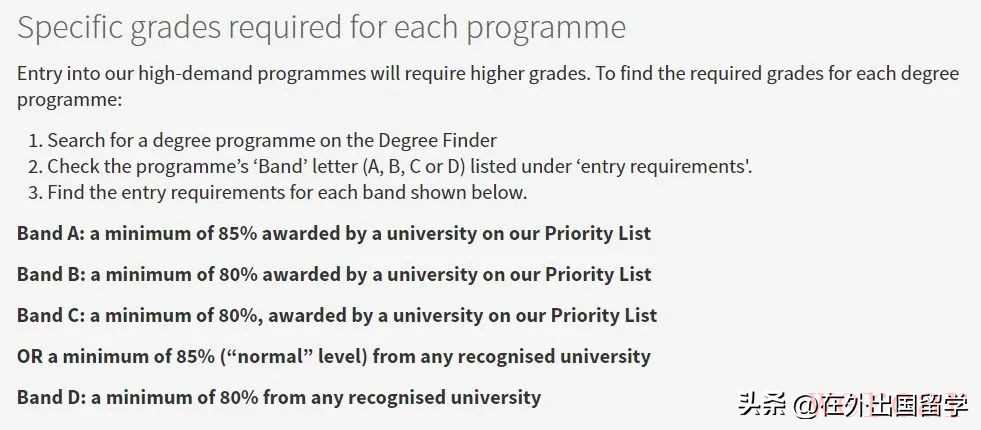Click step 3 'Find the entry requirements' text
The height and width of the screenshot is (430, 981).
point(287,192)
